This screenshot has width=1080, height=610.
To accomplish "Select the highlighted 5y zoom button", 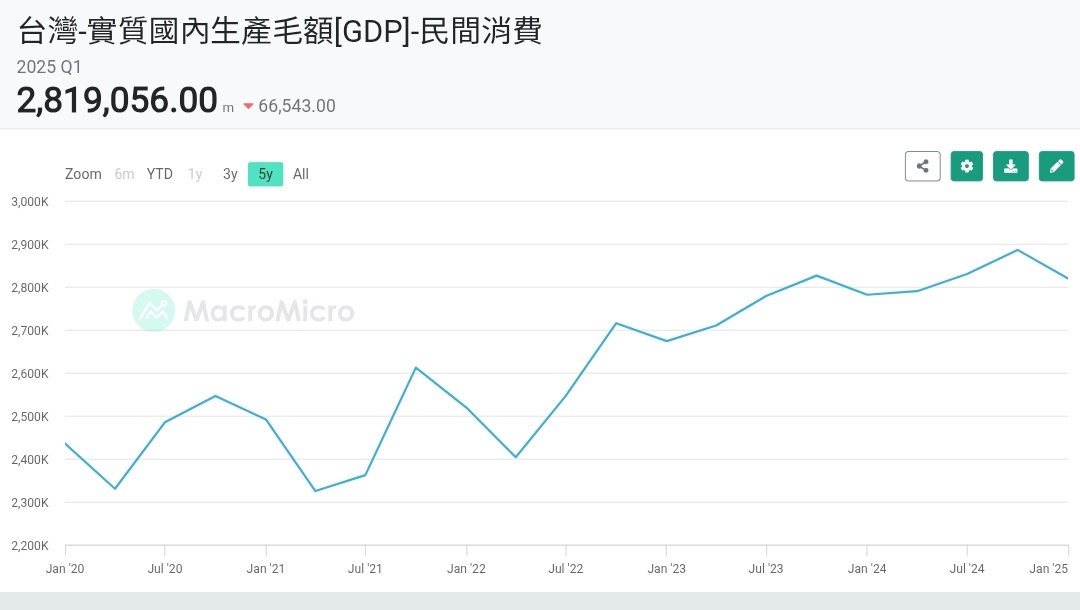I will point(265,174).
